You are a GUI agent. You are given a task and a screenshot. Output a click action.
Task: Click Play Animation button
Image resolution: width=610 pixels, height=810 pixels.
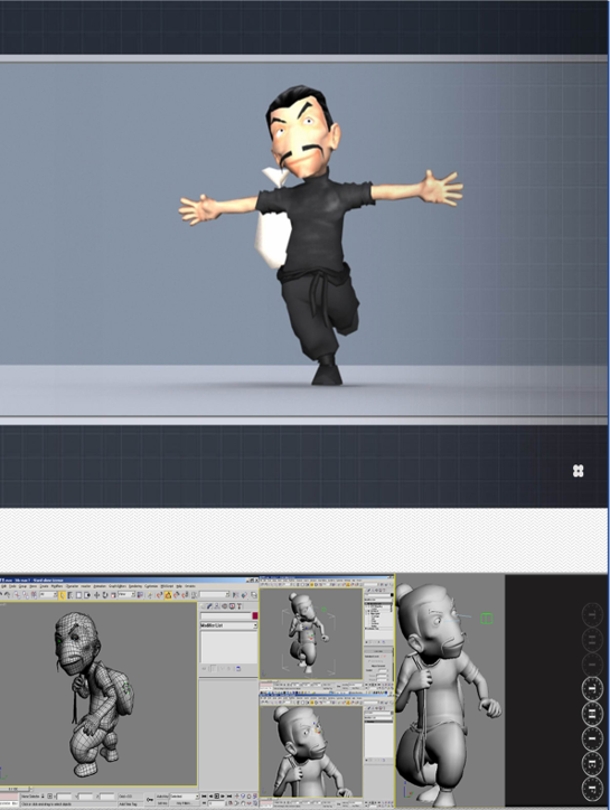coord(217,796)
